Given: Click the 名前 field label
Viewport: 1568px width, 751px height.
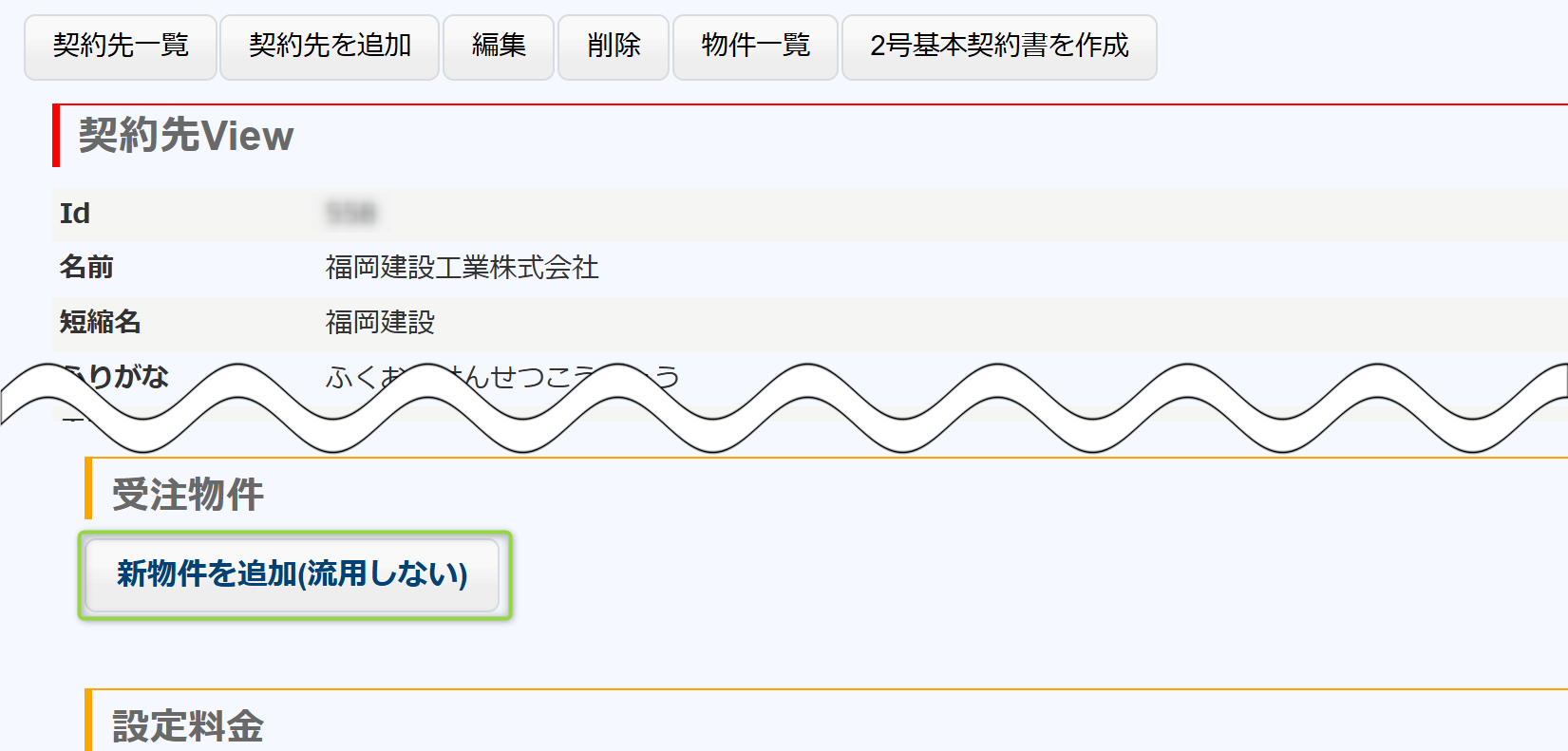Looking at the screenshot, I should (86, 268).
